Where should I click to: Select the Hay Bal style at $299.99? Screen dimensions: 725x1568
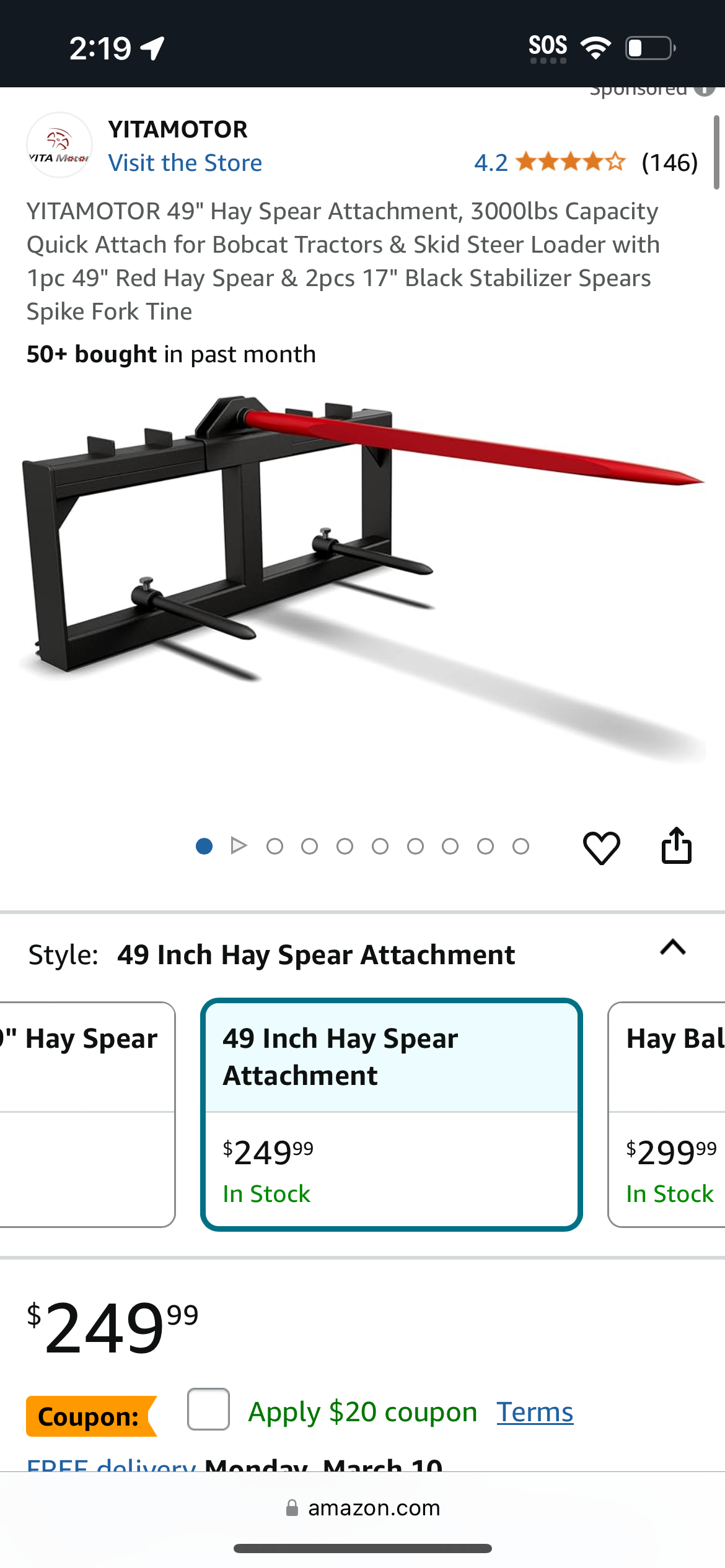pyautogui.click(x=667, y=1114)
